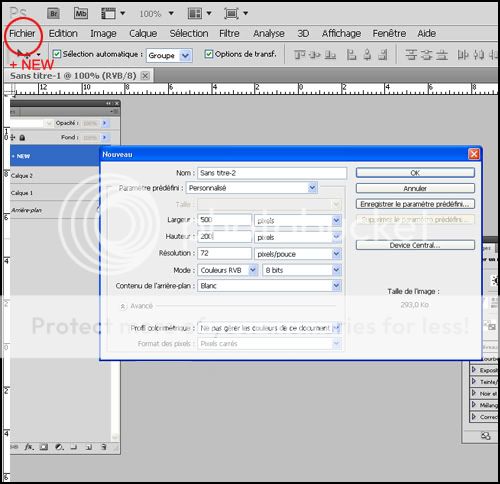Select the Calque 2 layer
Image resolution: width=500 pixels, height=484 pixels.
(55, 176)
